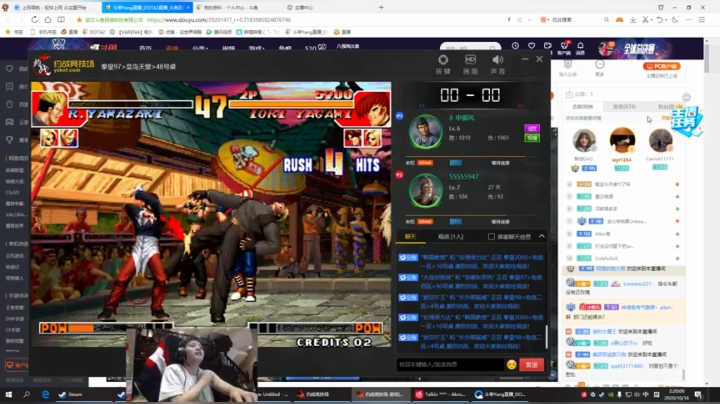
Task: Expand the Douyu 游戏 nav dropdown
Action: [x=256, y=48]
